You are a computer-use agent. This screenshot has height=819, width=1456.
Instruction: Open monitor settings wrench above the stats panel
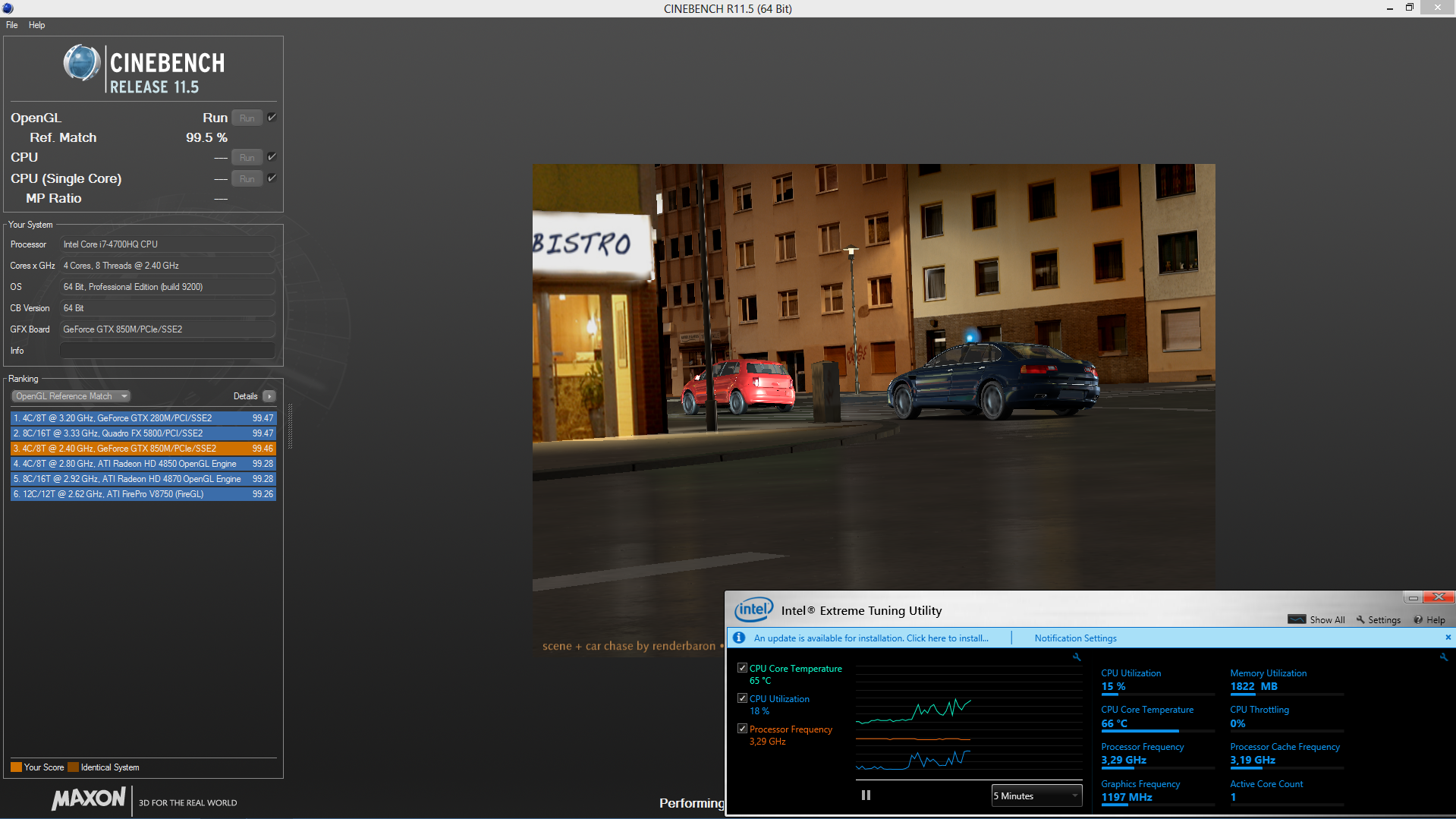[1443, 657]
